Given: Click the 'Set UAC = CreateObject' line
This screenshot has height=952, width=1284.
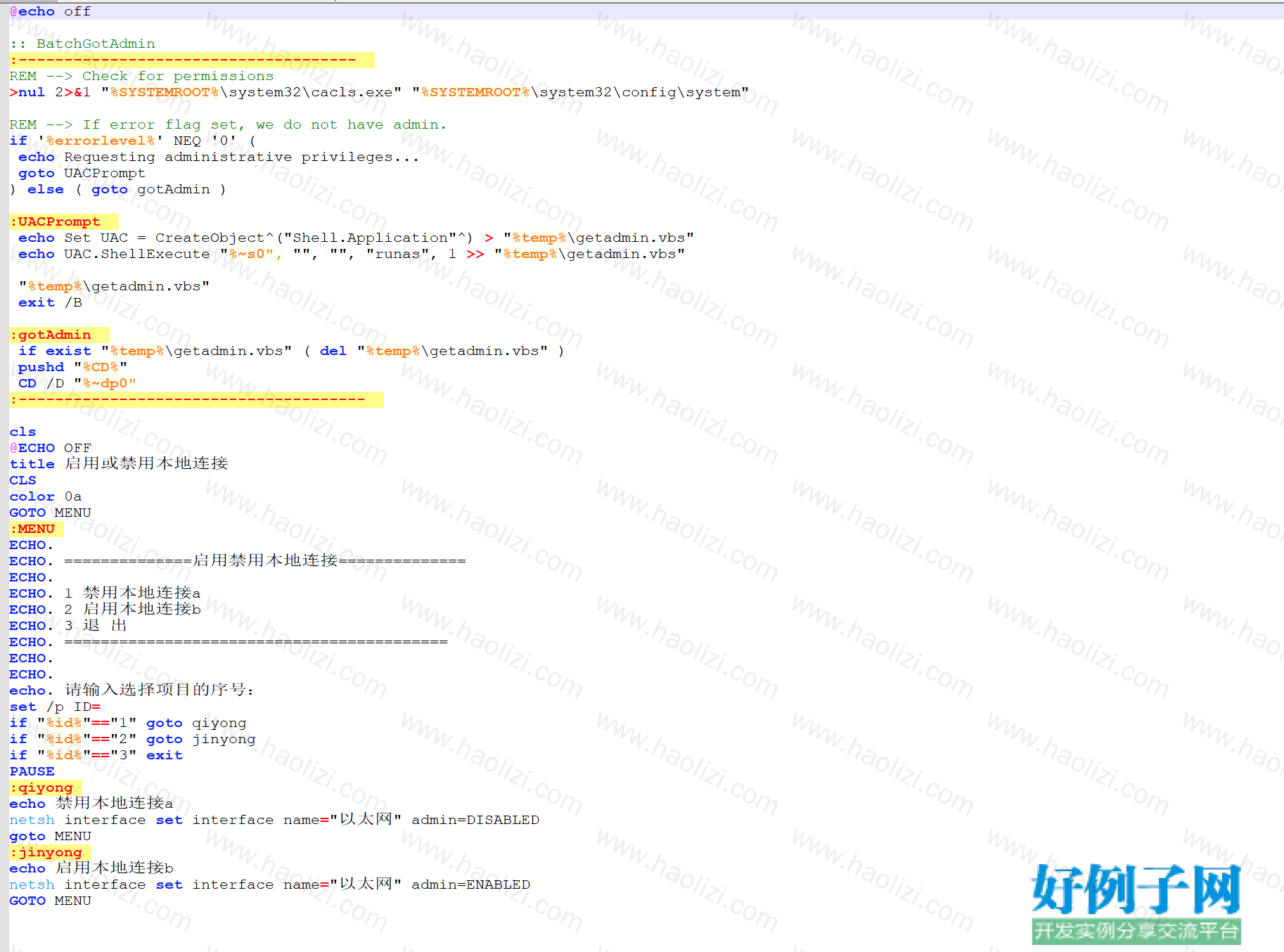Looking at the screenshot, I should coord(356,238).
